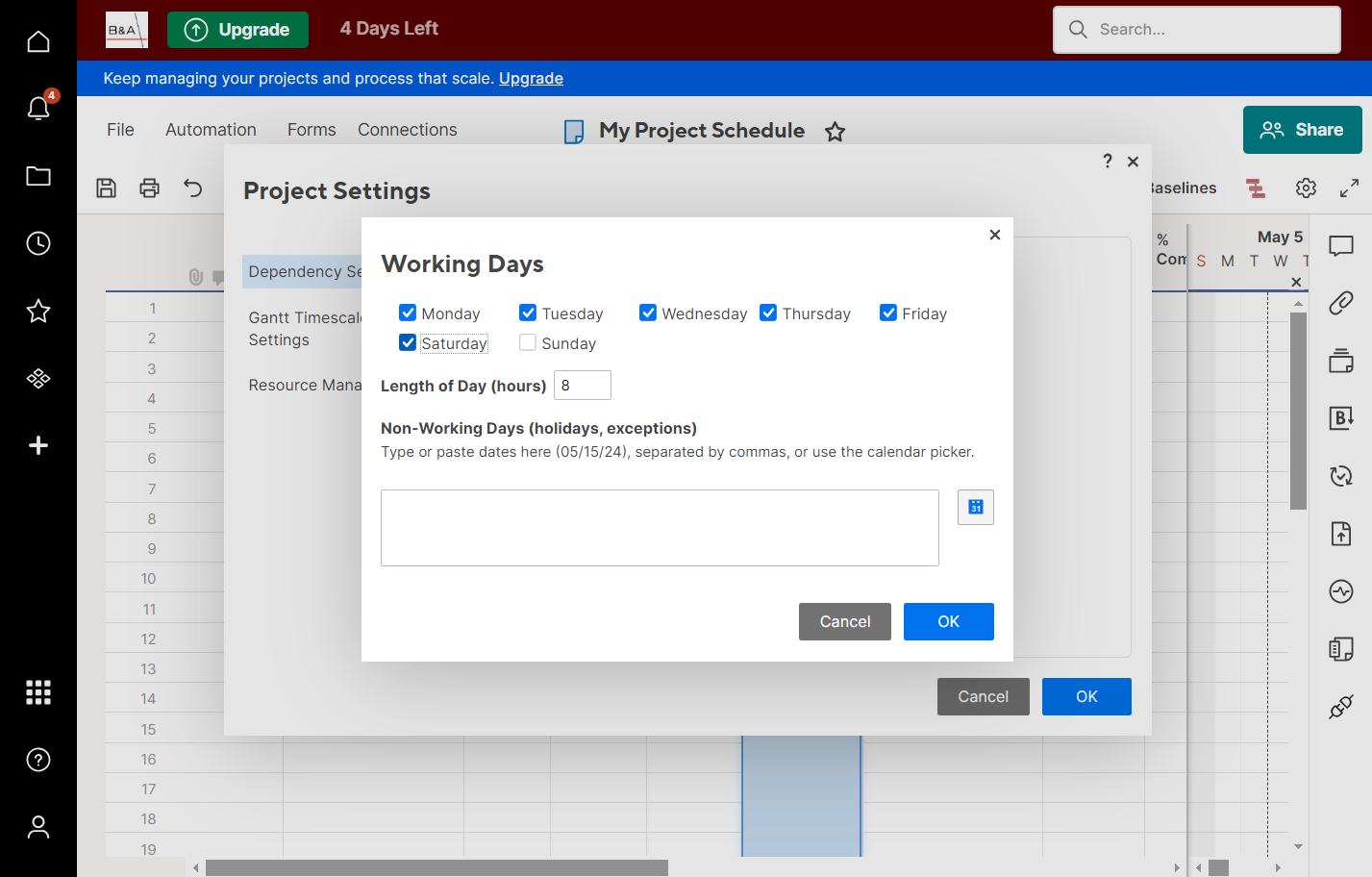
Task: Click the Undo arrow in toolbar
Action: pos(193,188)
